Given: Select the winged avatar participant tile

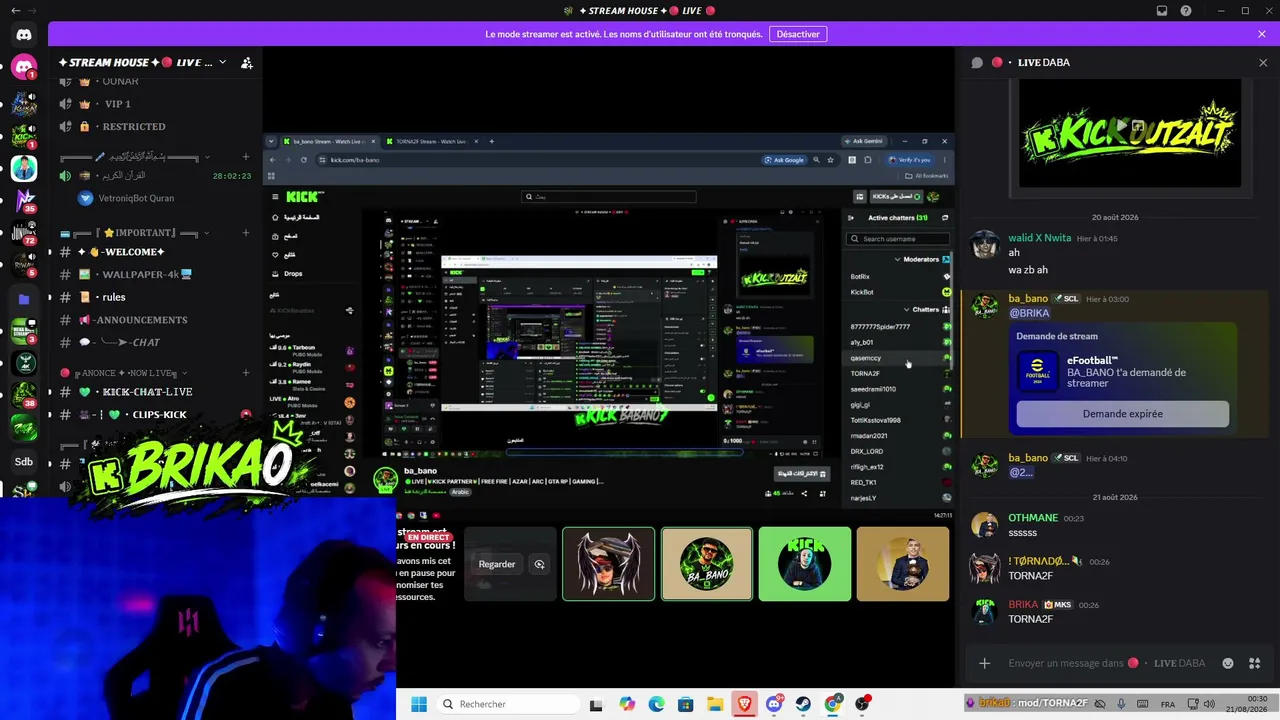Looking at the screenshot, I should click(608, 564).
